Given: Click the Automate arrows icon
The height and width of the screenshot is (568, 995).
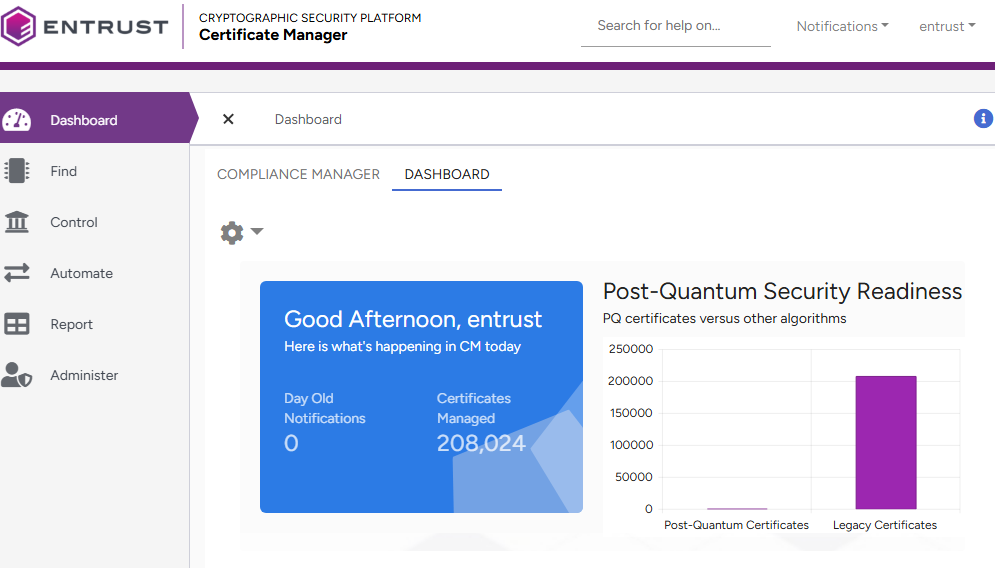Looking at the screenshot, I should click(x=17, y=273).
